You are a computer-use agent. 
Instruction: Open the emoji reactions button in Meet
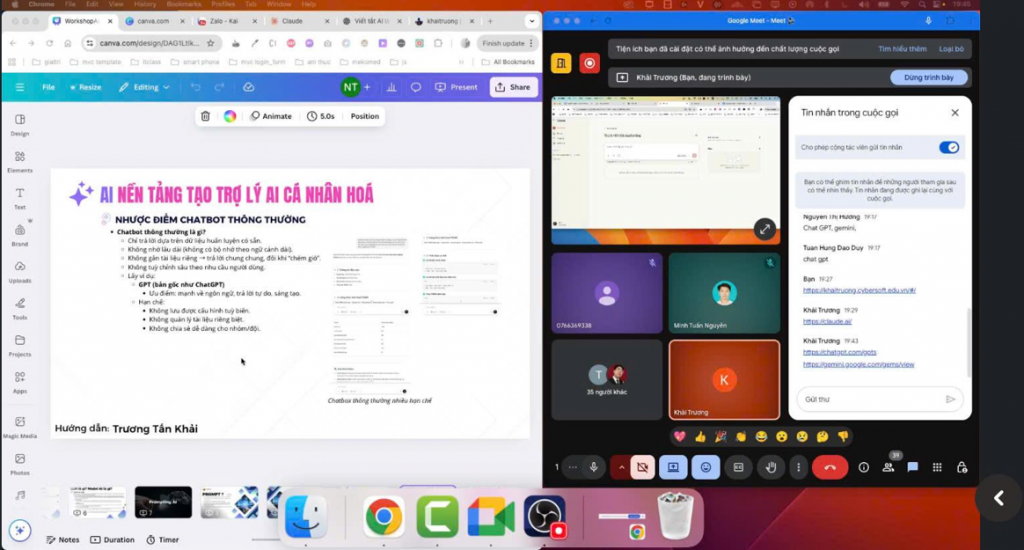coord(706,467)
